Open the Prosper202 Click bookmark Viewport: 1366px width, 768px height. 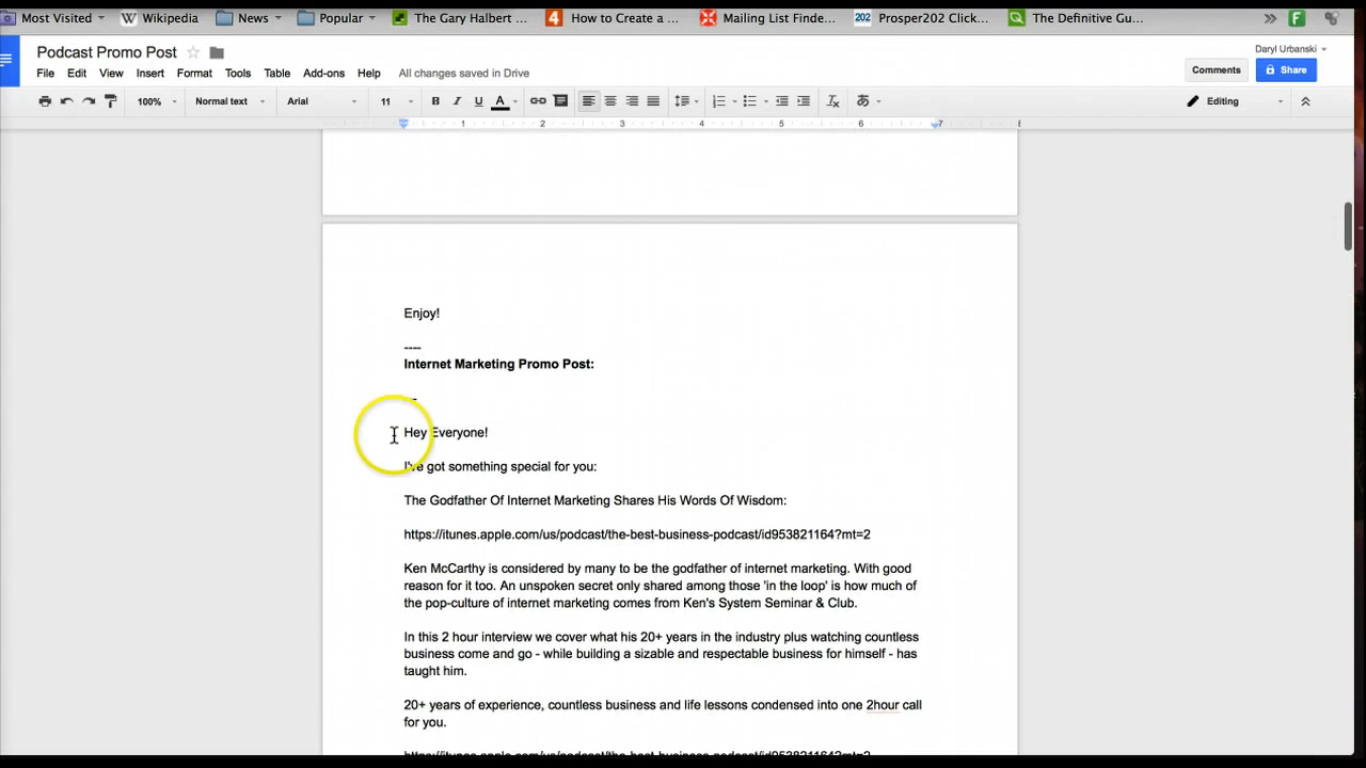pyautogui.click(x=922, y=18)
